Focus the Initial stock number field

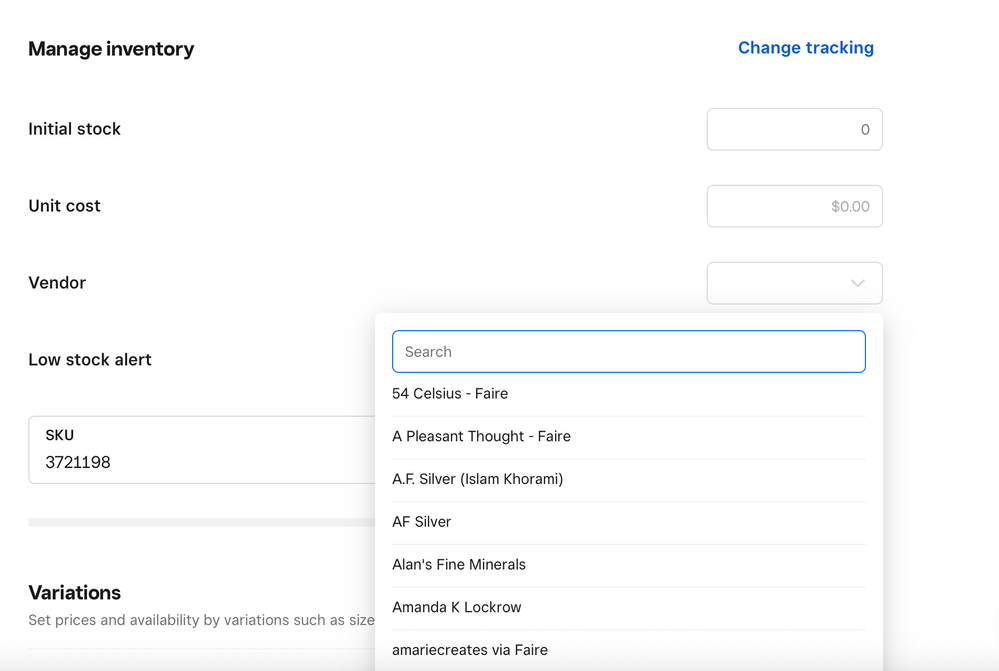click(794, 129)
